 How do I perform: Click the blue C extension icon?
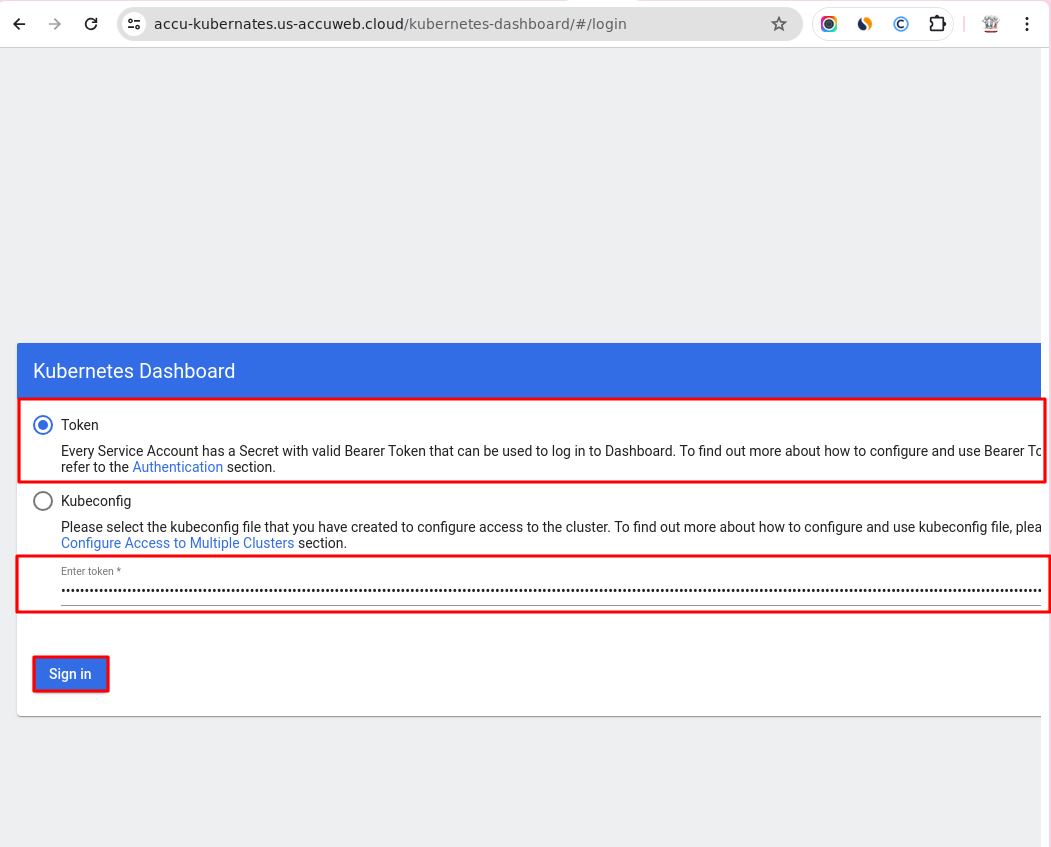(901, 24)
